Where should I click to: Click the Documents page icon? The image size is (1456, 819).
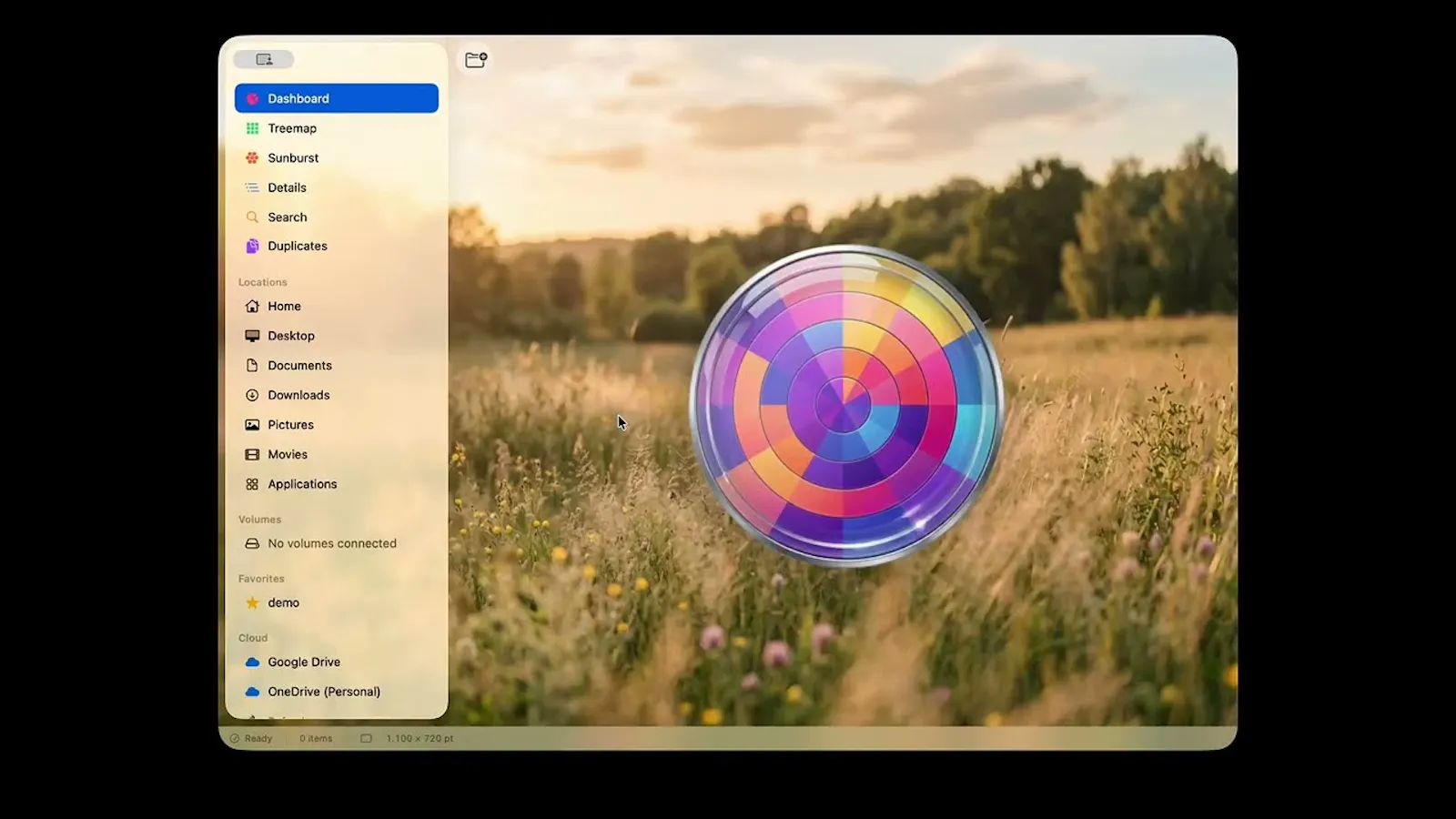(252, 365)
